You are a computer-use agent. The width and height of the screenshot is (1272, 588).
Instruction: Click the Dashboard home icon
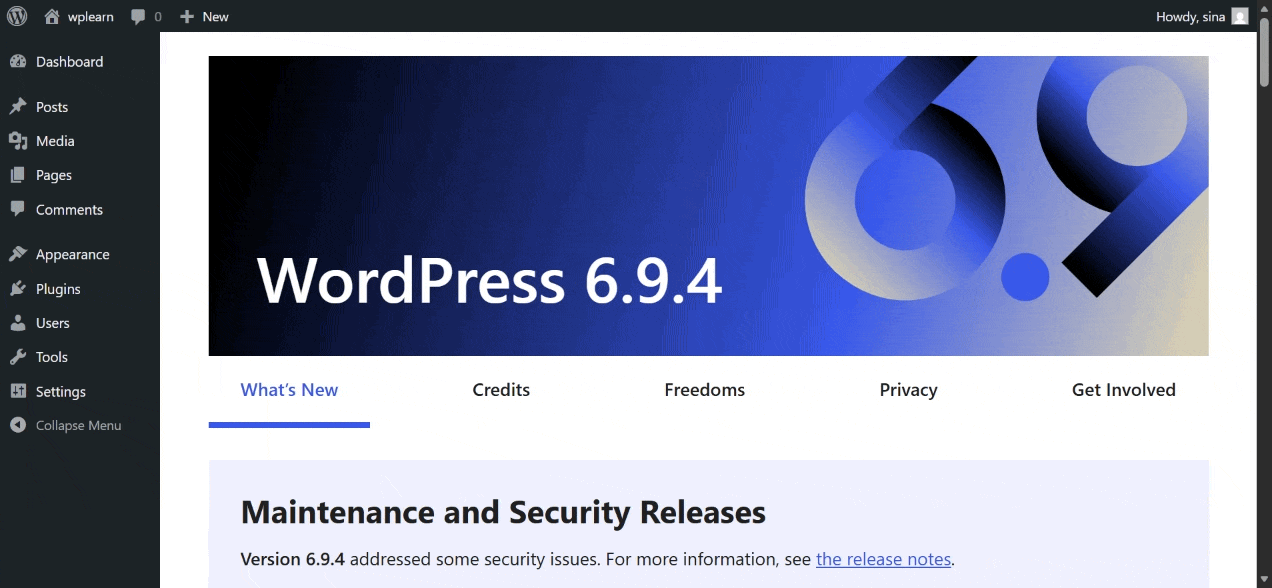click(x=17, y=61)
